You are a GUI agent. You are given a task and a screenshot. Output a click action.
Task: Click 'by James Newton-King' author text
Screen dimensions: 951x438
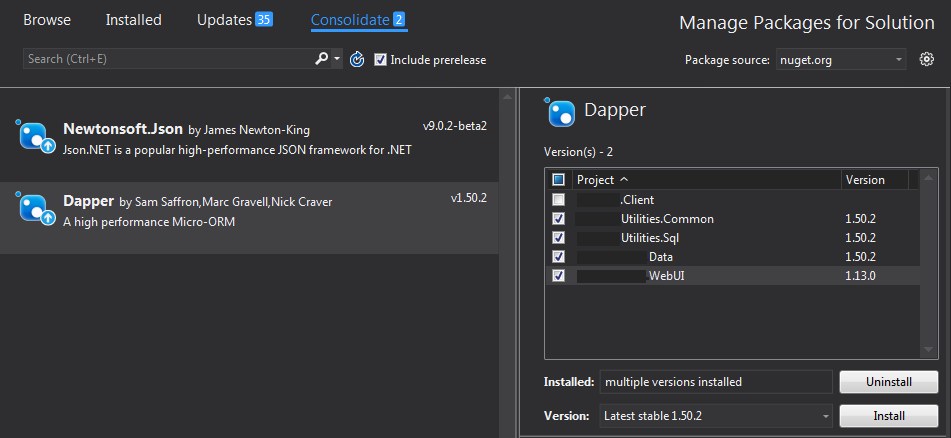(249, 130)
